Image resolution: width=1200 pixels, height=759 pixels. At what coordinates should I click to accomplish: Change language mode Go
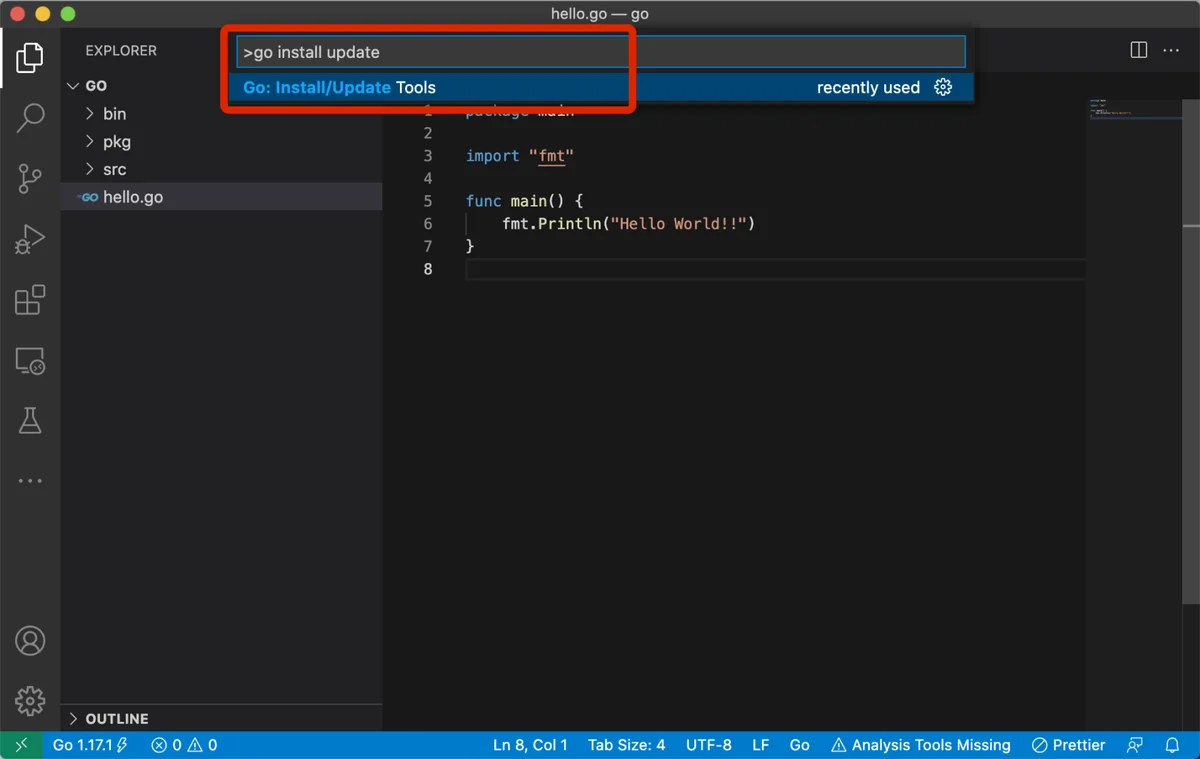click(799, 745)
